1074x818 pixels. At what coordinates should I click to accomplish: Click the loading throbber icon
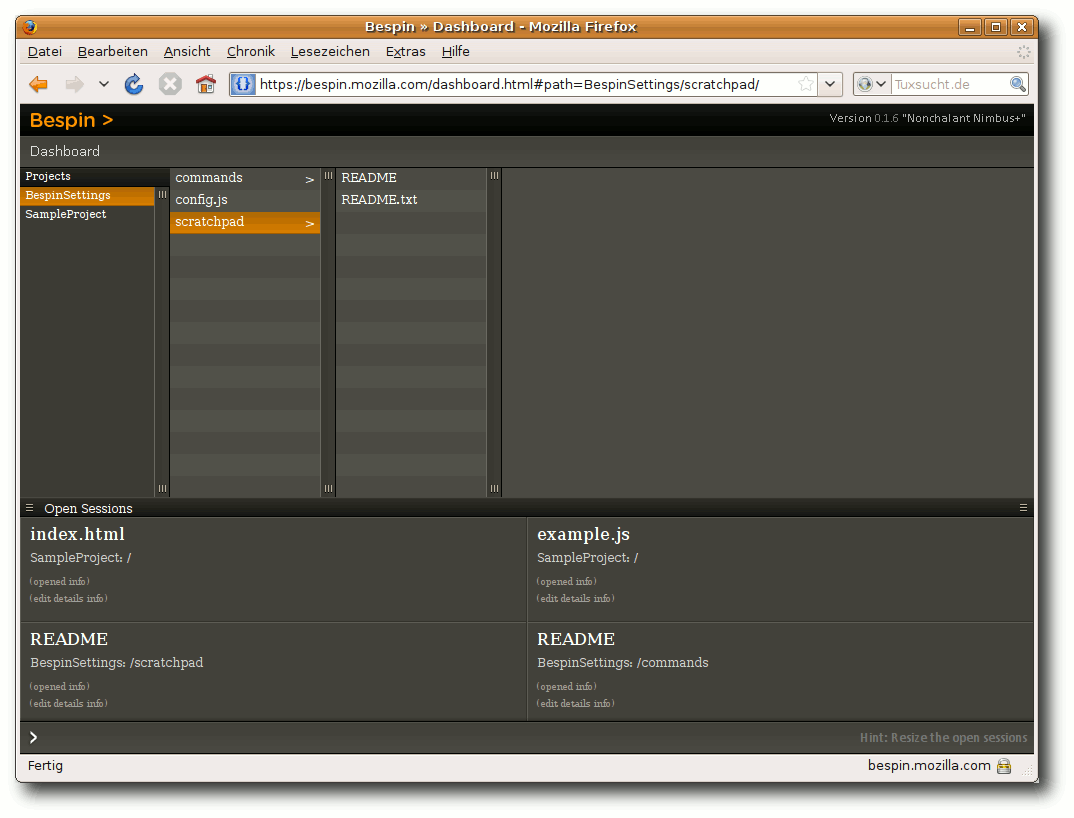click(1023, 52)
